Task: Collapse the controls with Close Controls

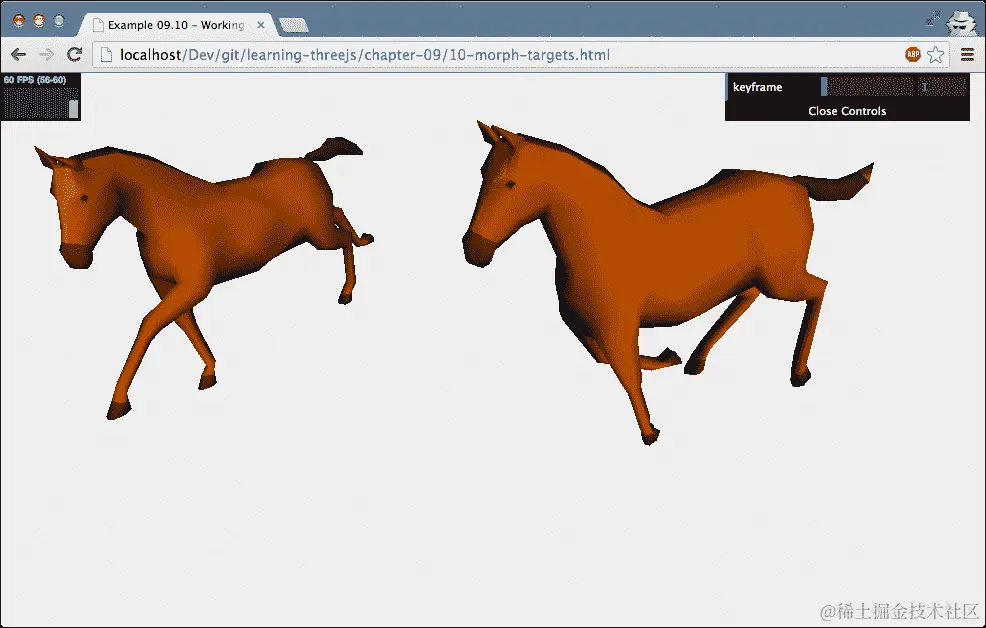Action: (846, 111)
